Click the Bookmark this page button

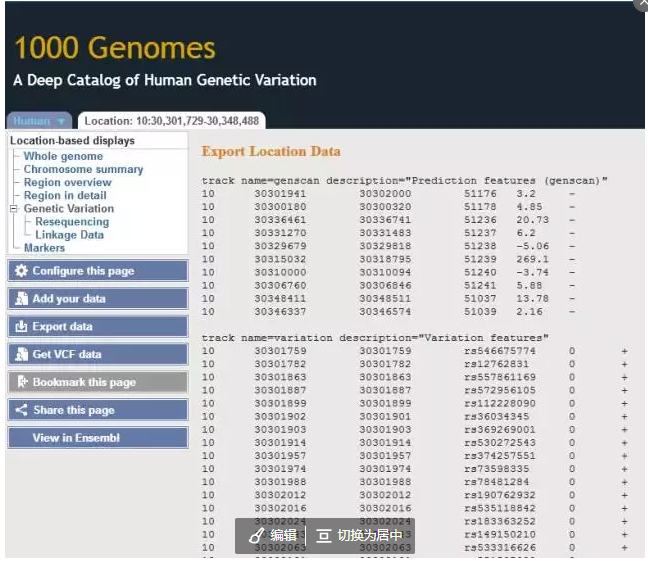pyautogui.click(x=98, y=382)
